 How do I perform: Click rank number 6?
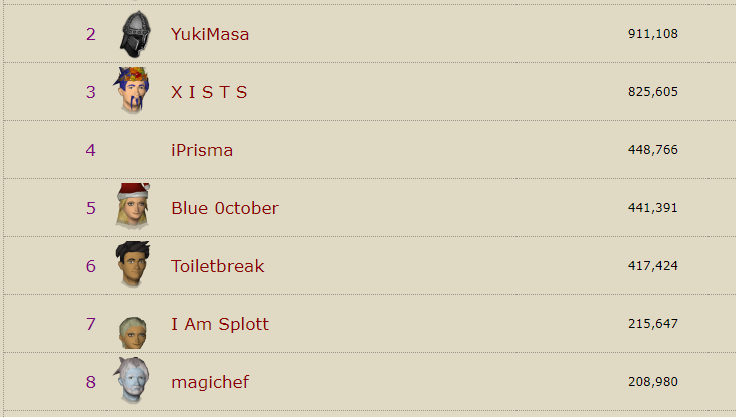pos(91,266)
